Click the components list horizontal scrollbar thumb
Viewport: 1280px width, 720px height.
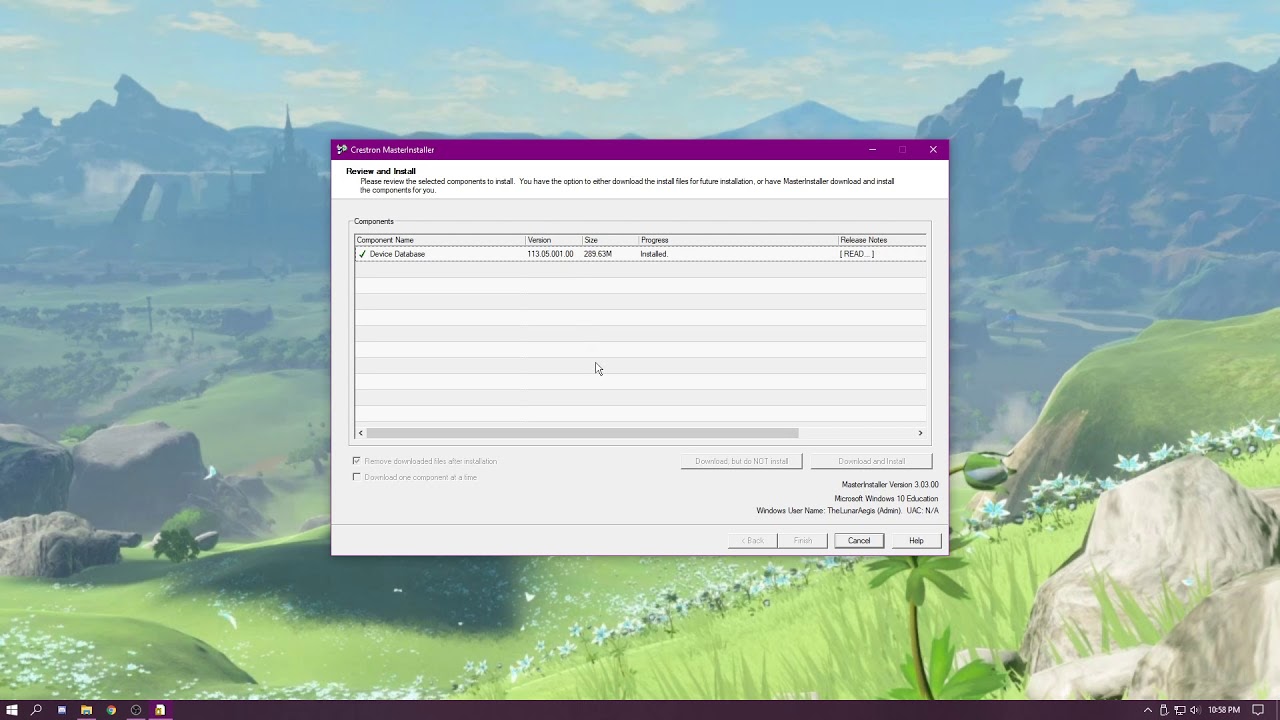582,433
